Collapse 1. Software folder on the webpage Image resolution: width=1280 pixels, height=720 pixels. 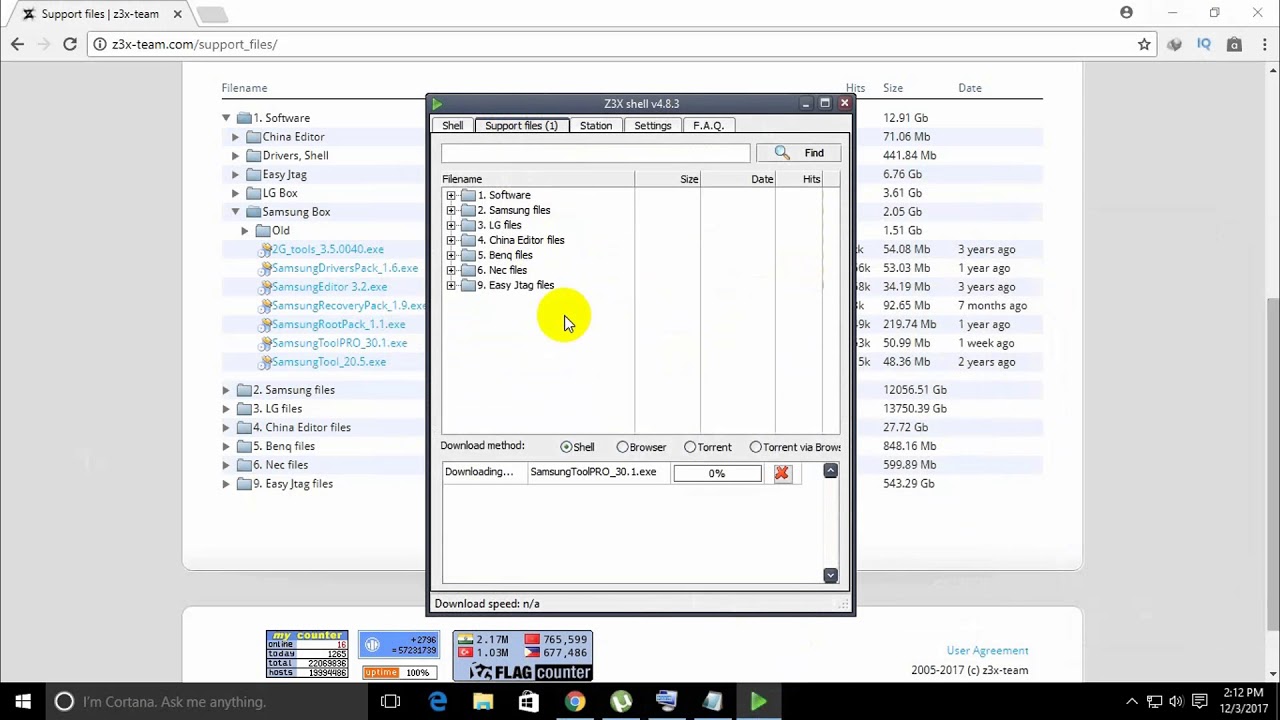point(226,118)
